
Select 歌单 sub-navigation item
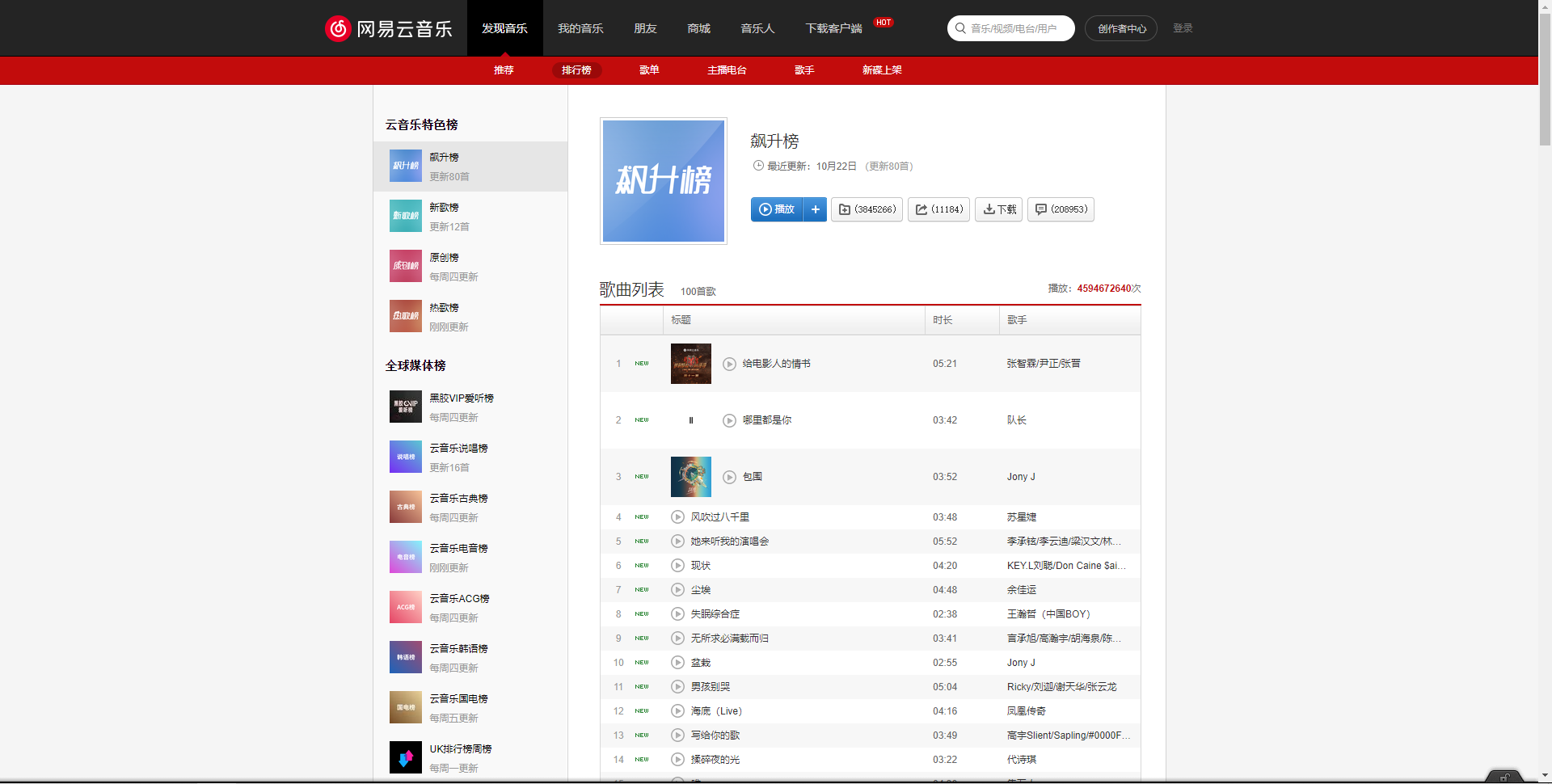650,70
